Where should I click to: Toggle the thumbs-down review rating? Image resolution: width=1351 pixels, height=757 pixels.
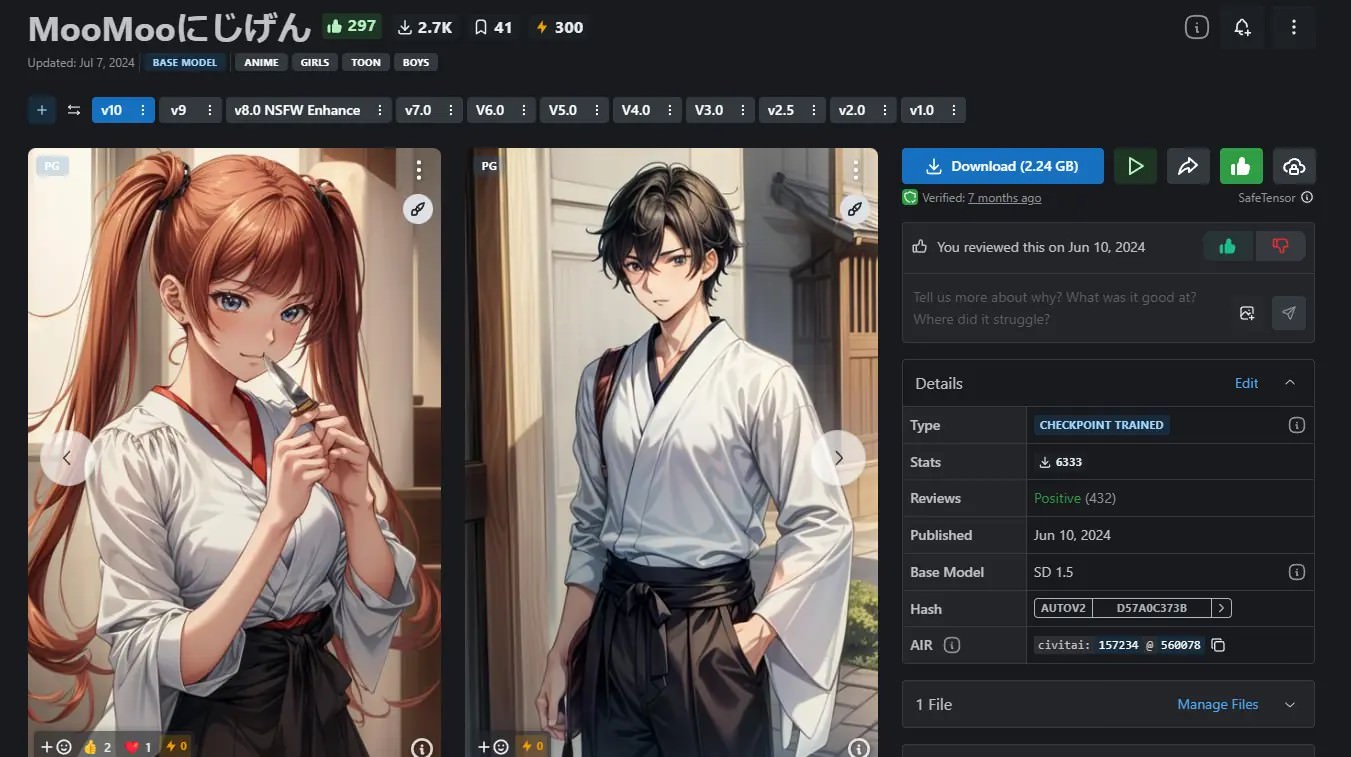tap(1280, 247)
